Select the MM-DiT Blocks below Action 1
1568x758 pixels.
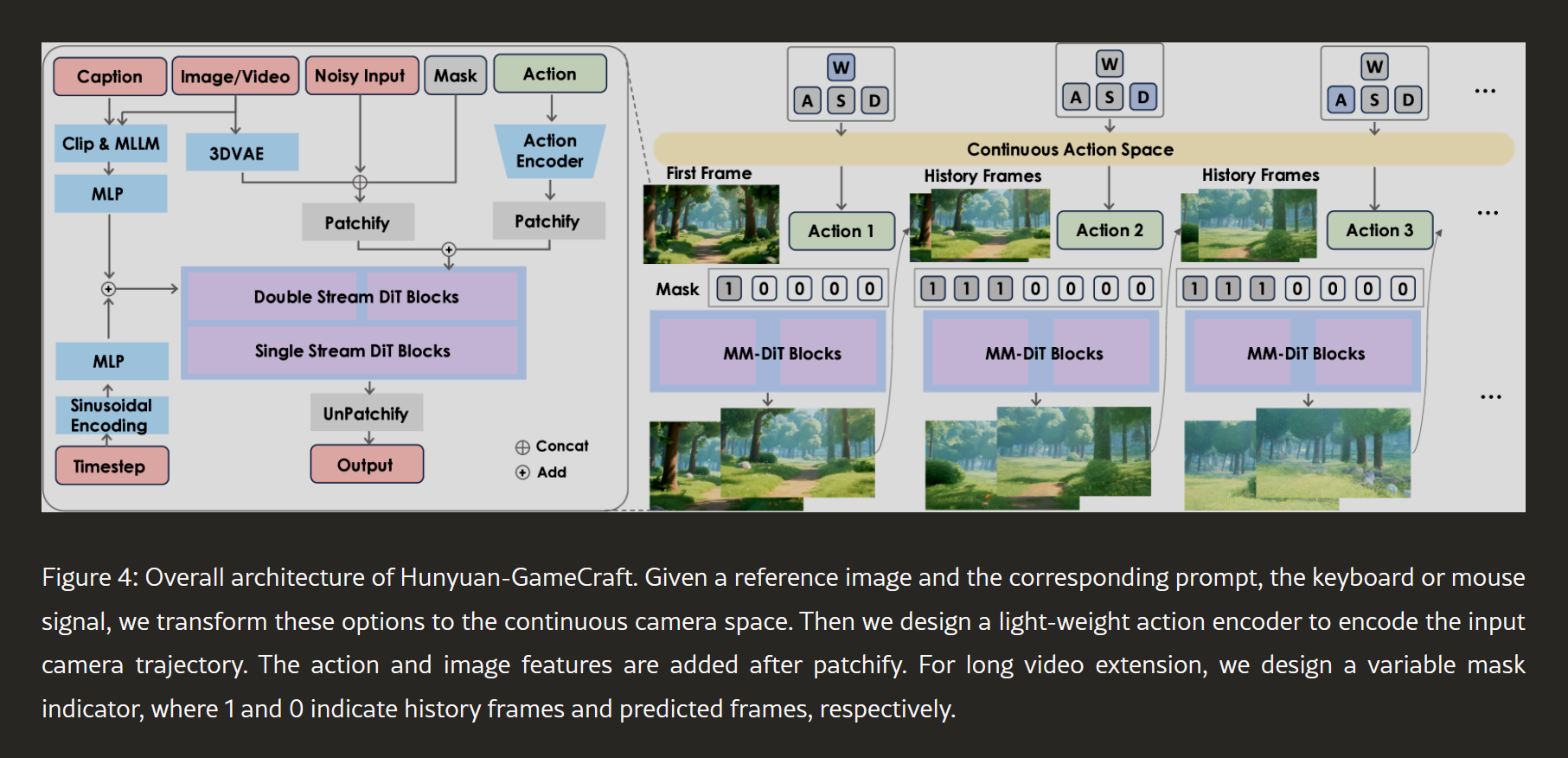pos(768,352)
